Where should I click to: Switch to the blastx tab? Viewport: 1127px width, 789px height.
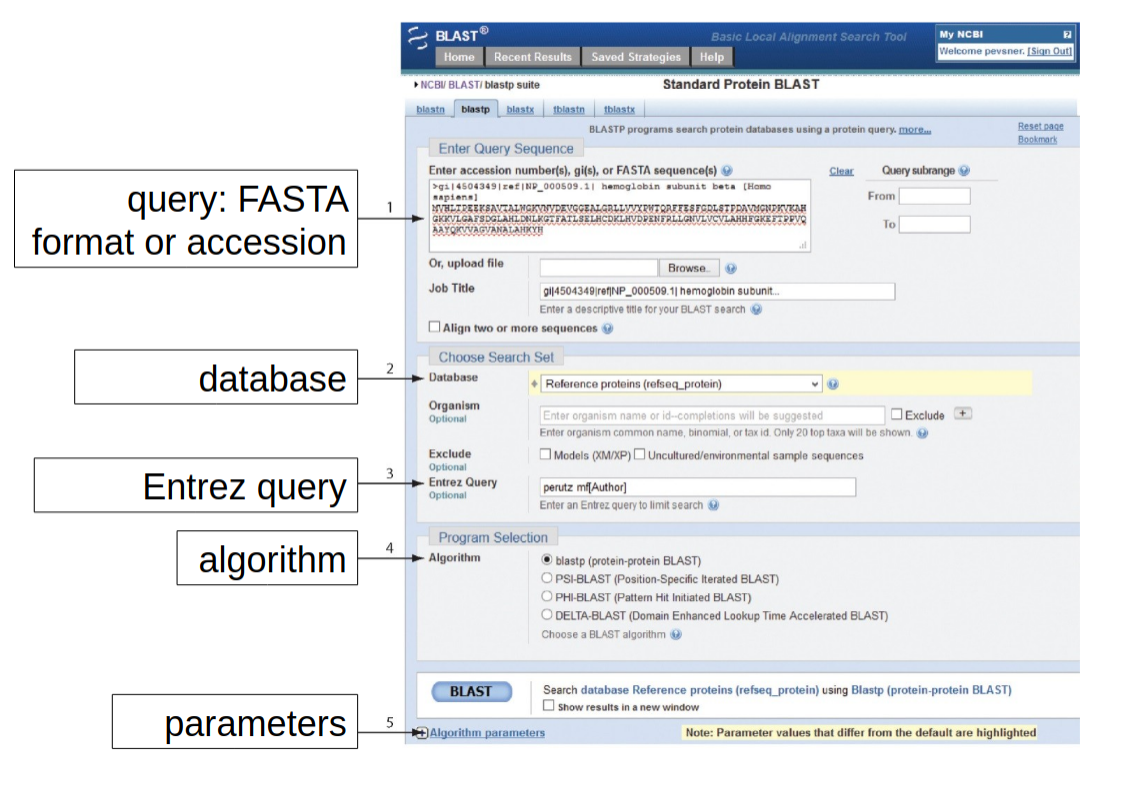click(520, 109)
